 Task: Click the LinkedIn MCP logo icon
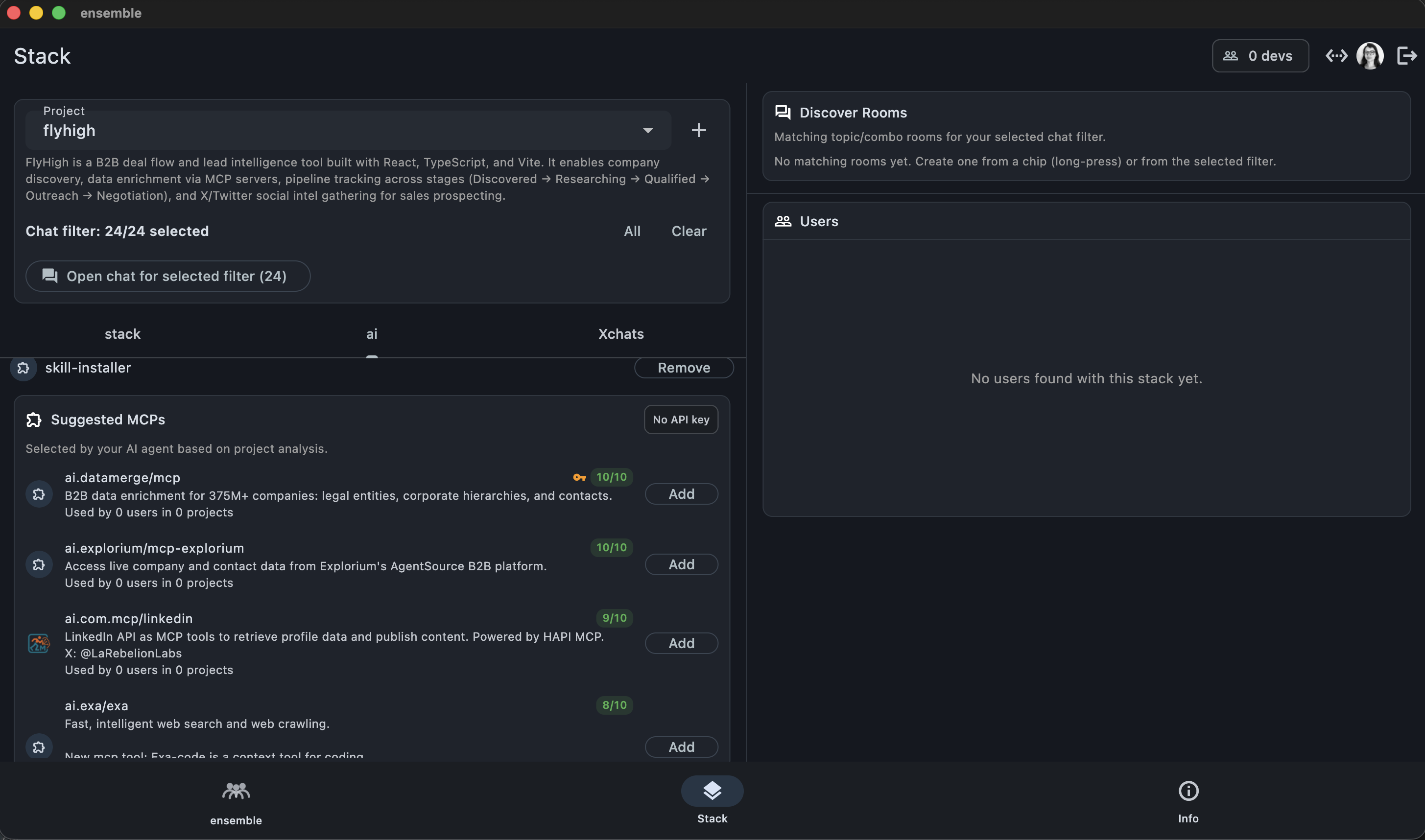point(39,643)
